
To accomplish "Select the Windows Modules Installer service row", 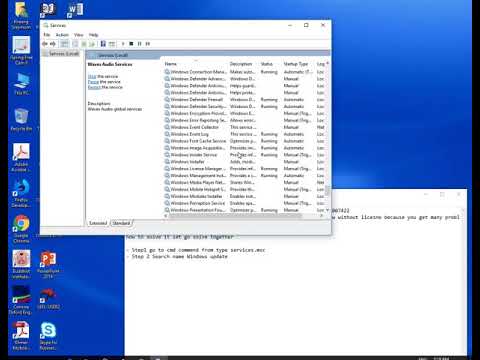I will point(244,196).
